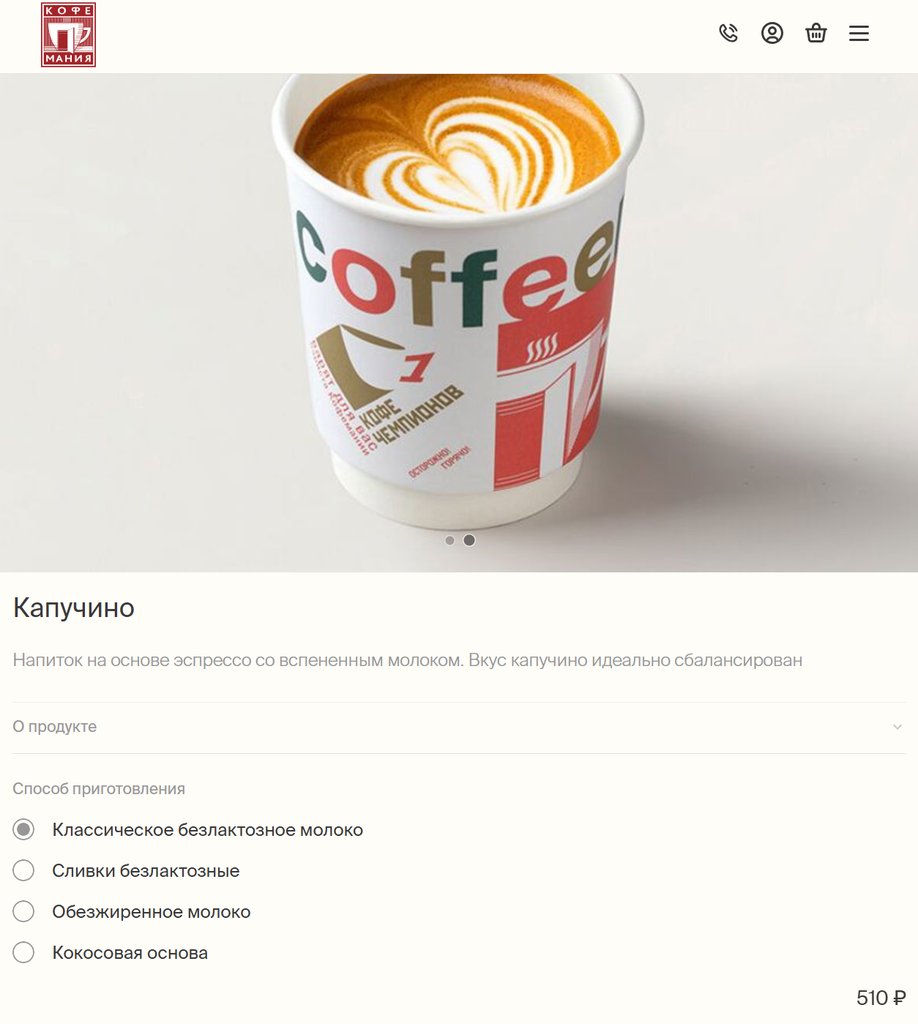
Task: Expand the О продукте section chevron
Action: 897,727
